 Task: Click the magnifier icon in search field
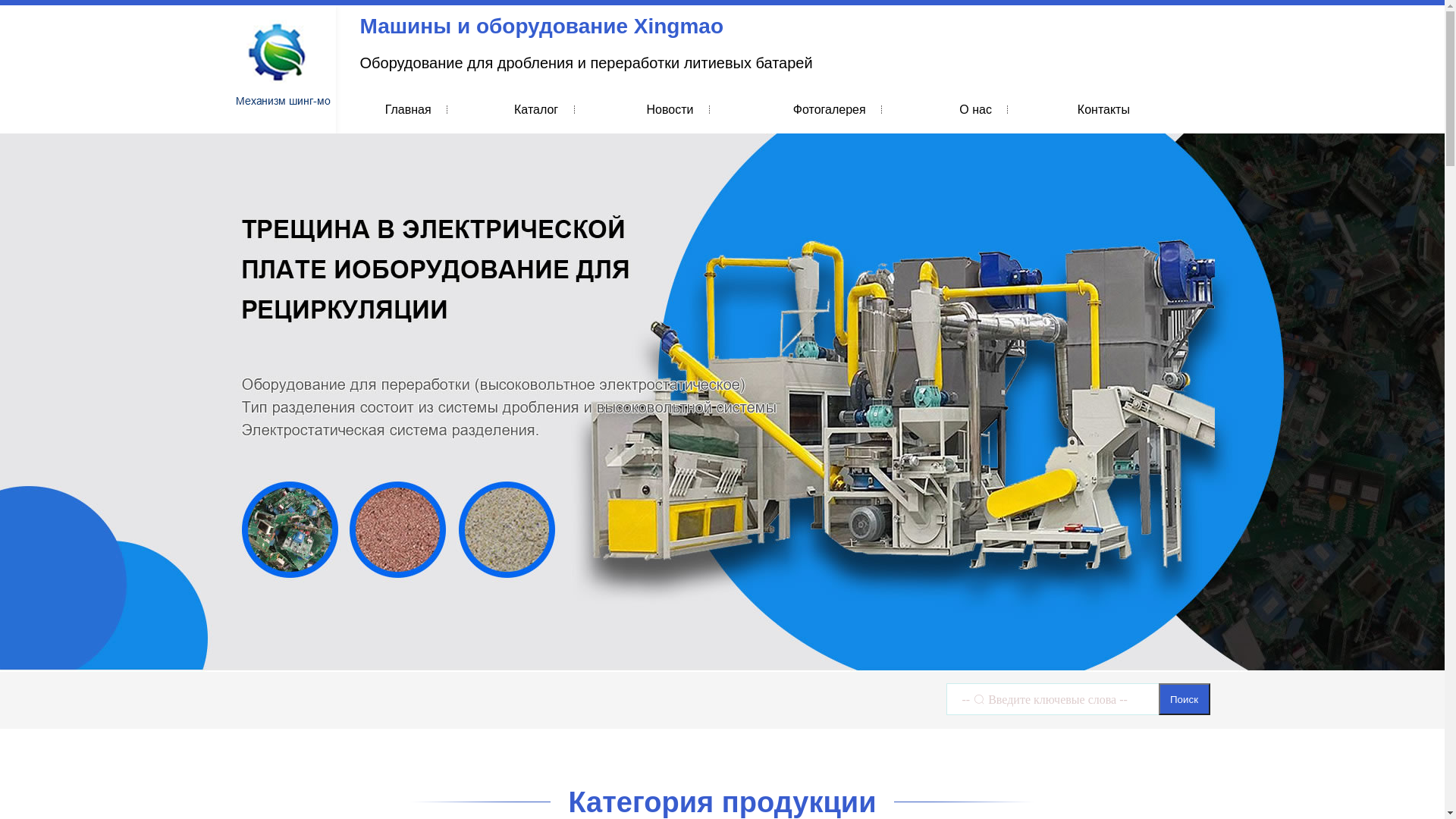pyautogui.click(x=979, y=699)
